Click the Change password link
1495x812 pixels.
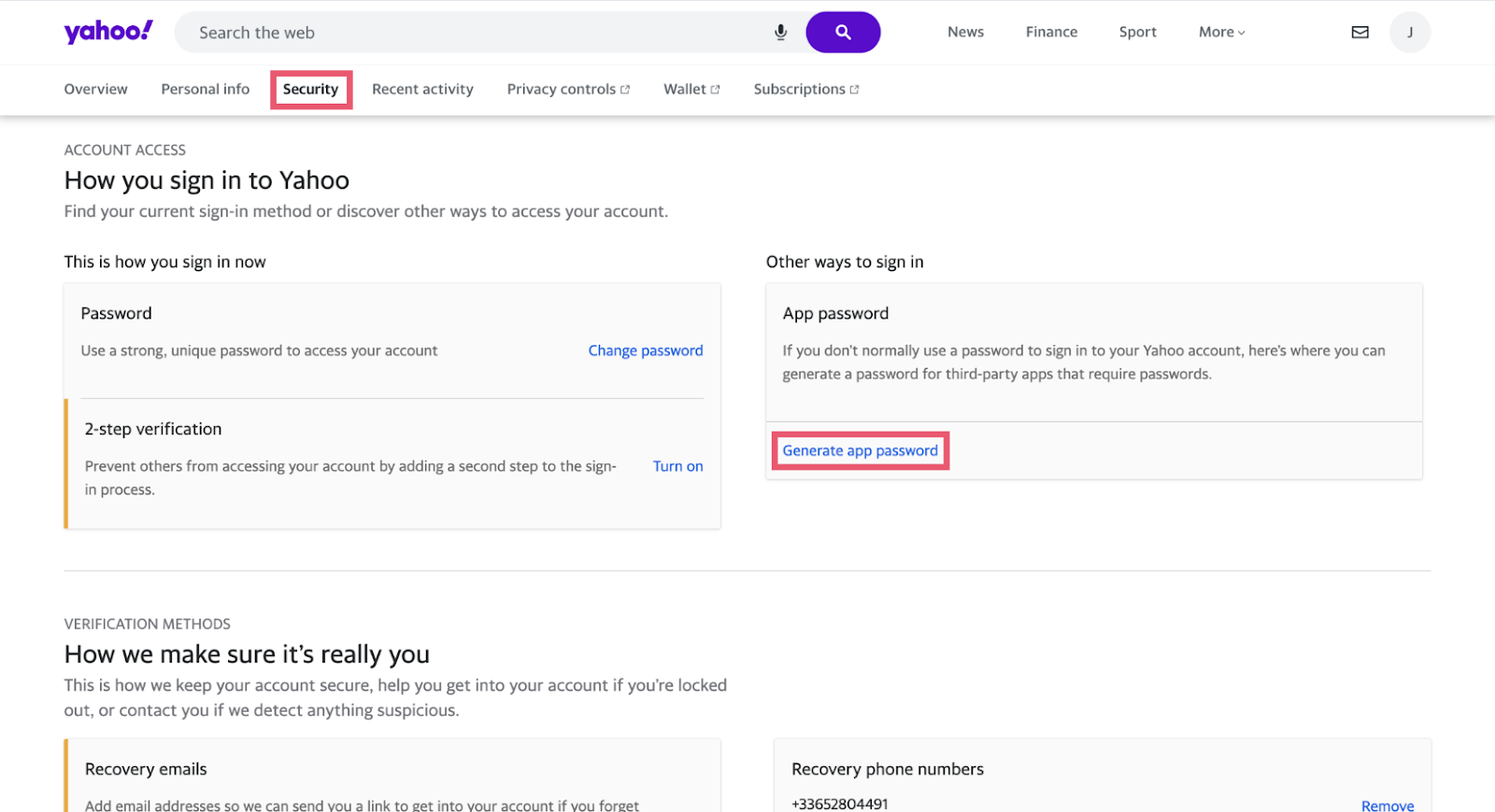coord(646,350)
